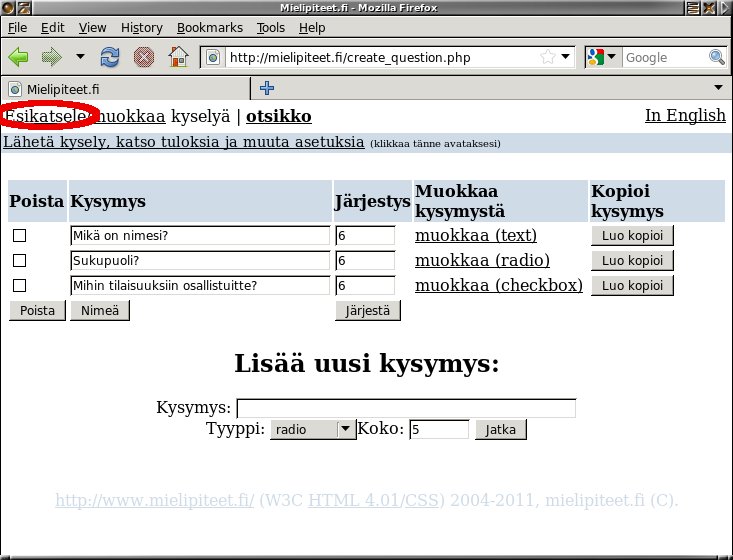Open the list all tabs dropdown
733x560 pixels.
719,87
